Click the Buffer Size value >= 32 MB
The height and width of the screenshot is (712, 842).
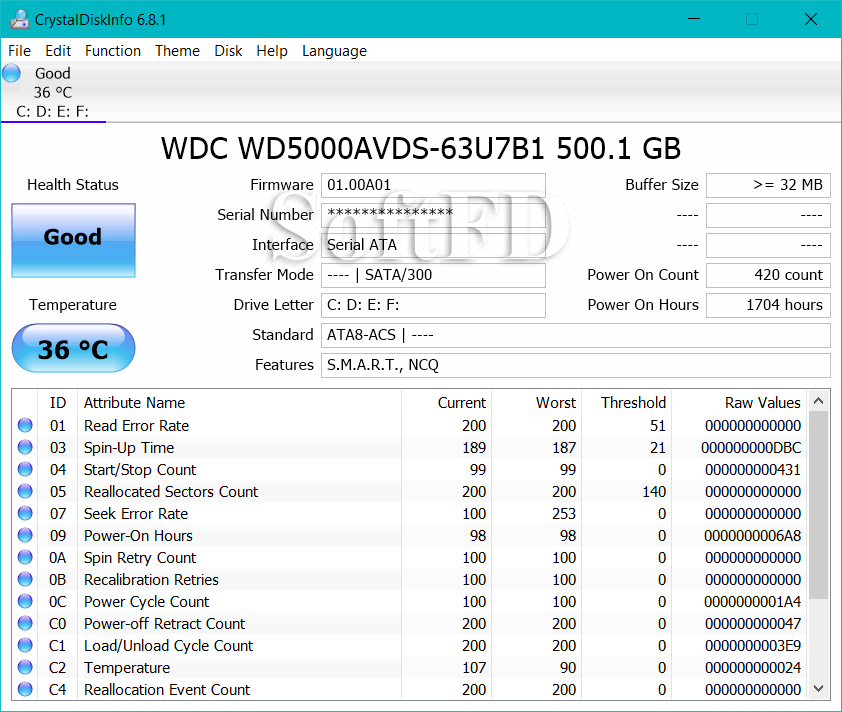(x=768, y=185)
